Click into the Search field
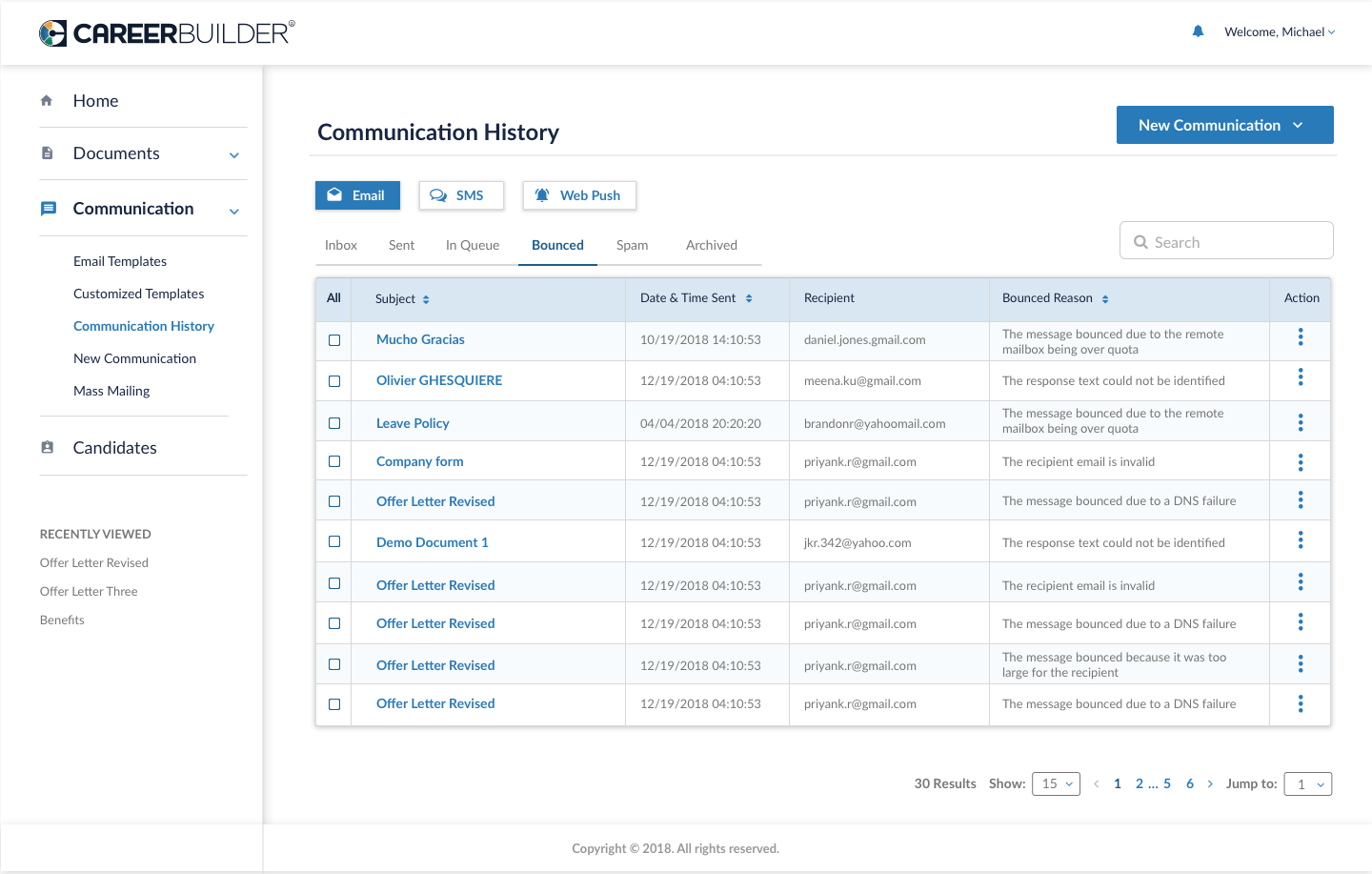This screenshot has width=1372, height=874. 1236,242
